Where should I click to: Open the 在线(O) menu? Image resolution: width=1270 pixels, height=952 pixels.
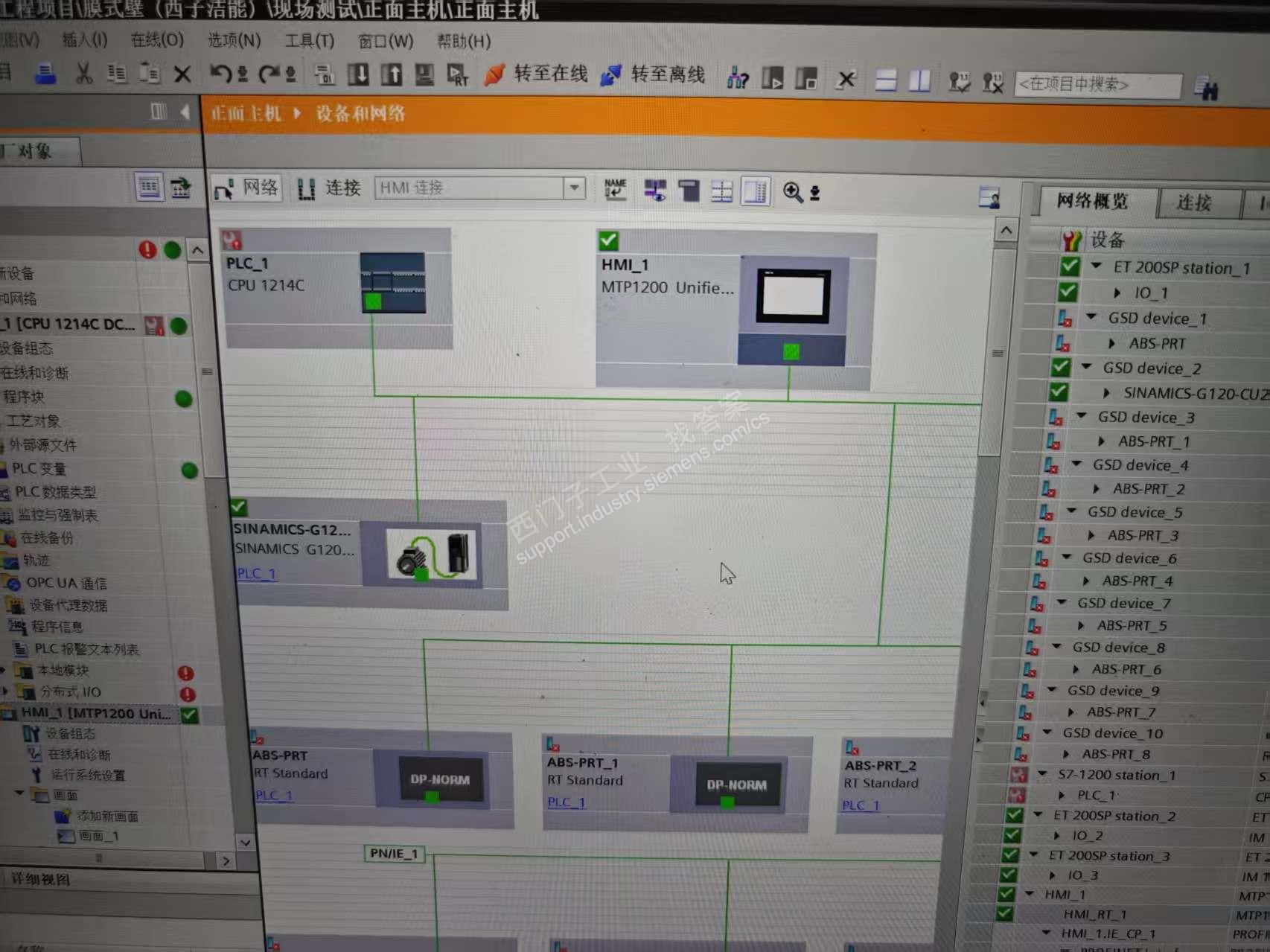tap(156, 39)
